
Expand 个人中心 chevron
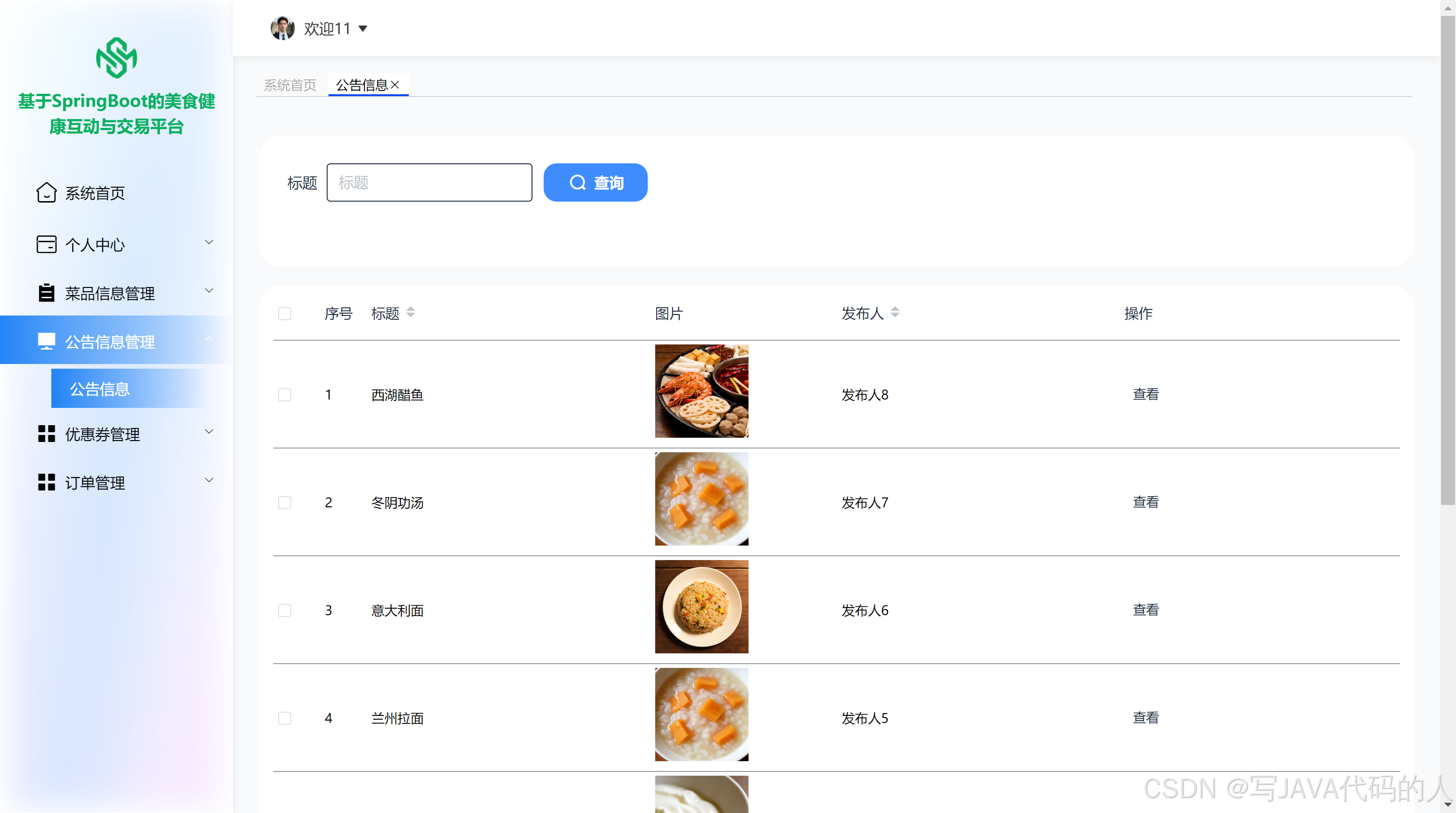tap(209, 242)
